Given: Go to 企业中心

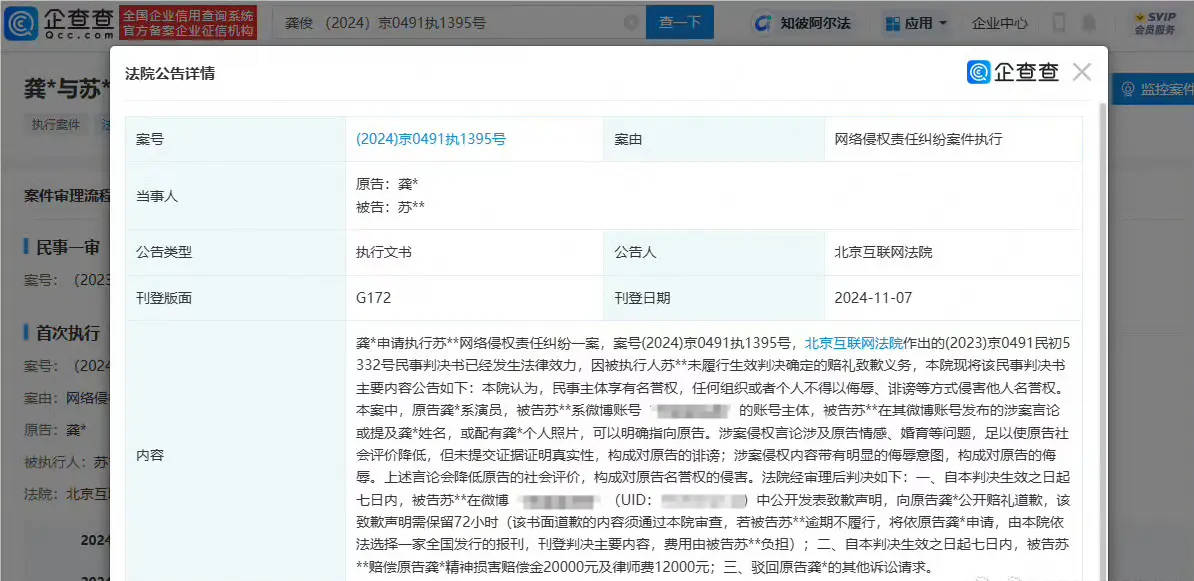Looking at the screenshot, I should click(x=1000, y=23).
